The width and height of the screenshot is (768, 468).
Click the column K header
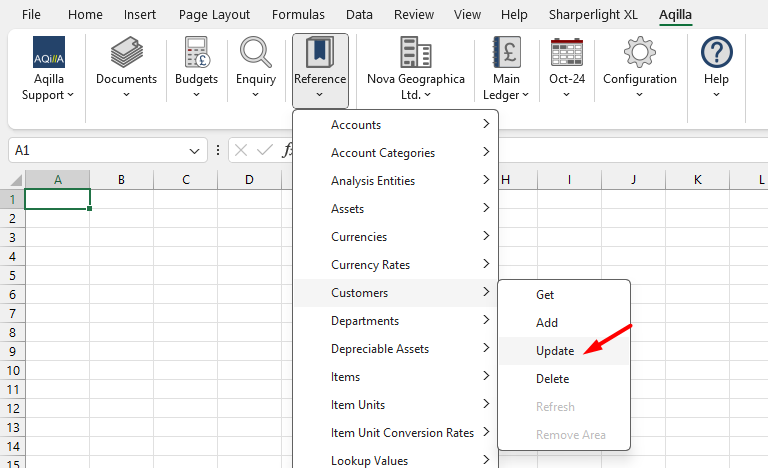tap(697, 180)
